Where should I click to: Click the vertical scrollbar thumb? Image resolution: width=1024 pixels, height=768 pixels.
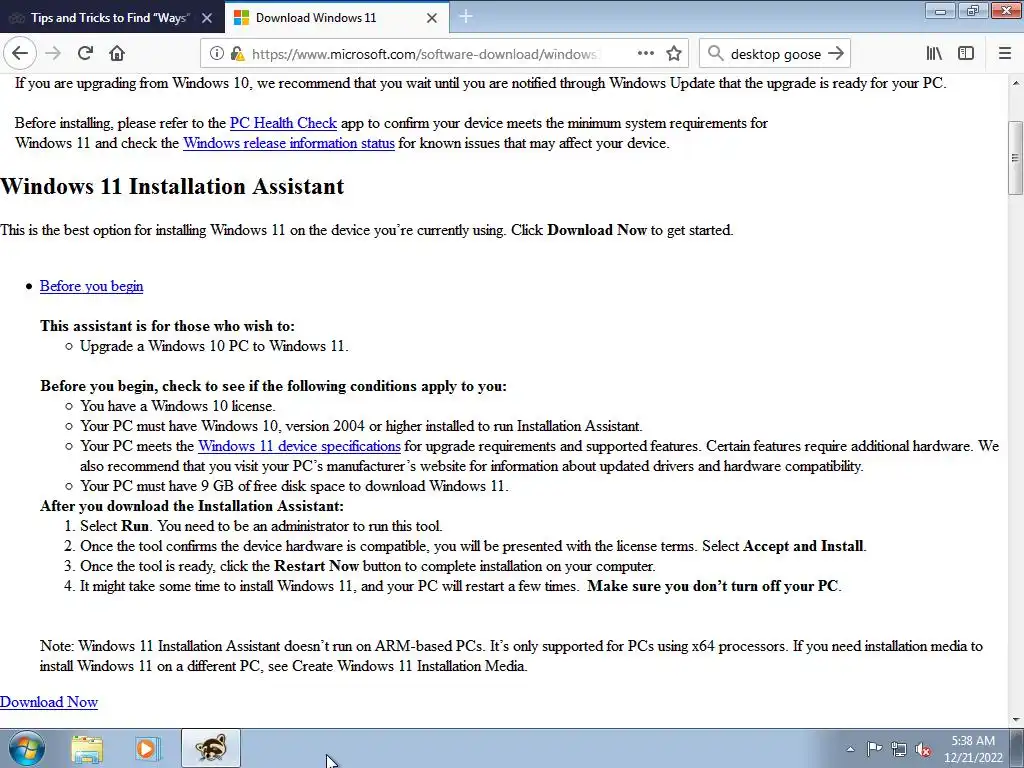[1015, 158]
